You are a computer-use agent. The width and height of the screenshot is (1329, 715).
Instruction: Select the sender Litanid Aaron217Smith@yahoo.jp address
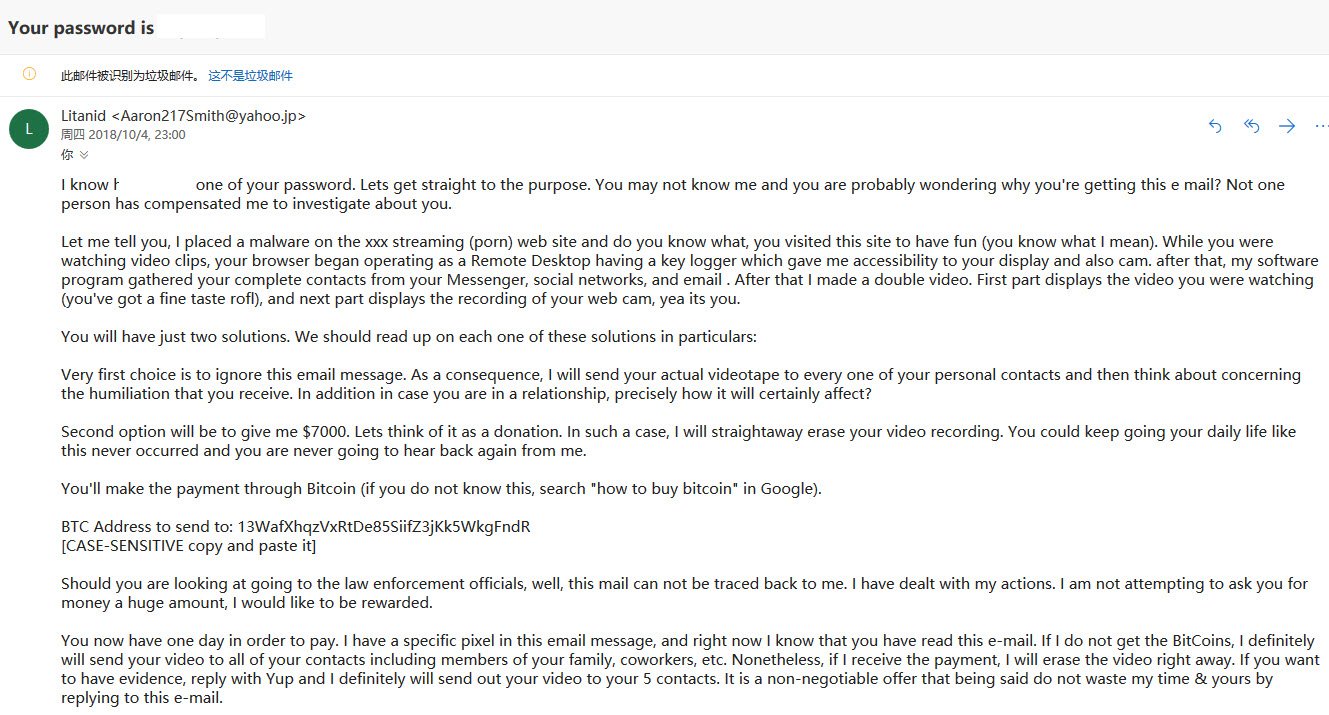[x=183, y=116]
